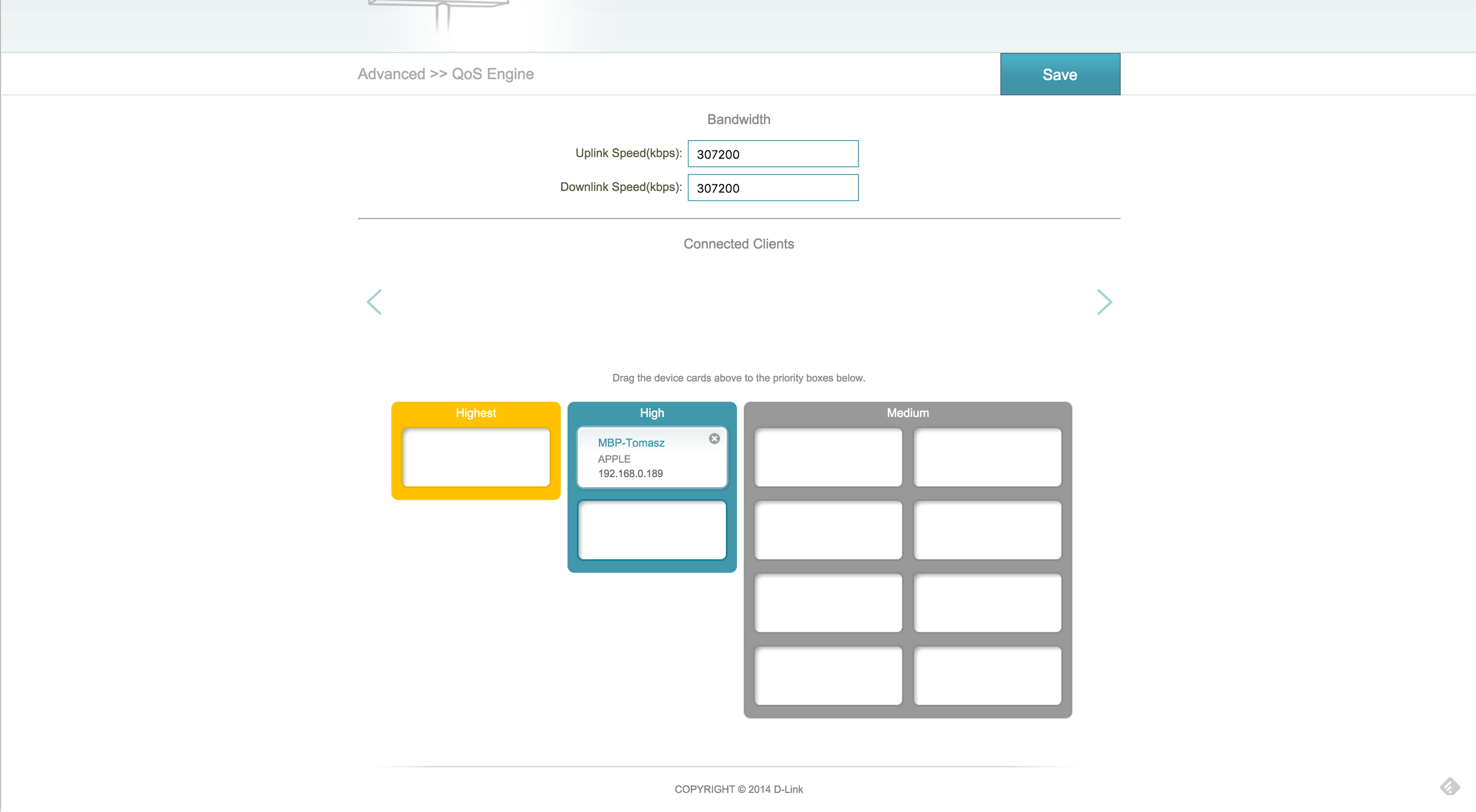Click the bottom-left Medium priority slot
This screenshot has width=1476, height=812.
pos(828,675)
